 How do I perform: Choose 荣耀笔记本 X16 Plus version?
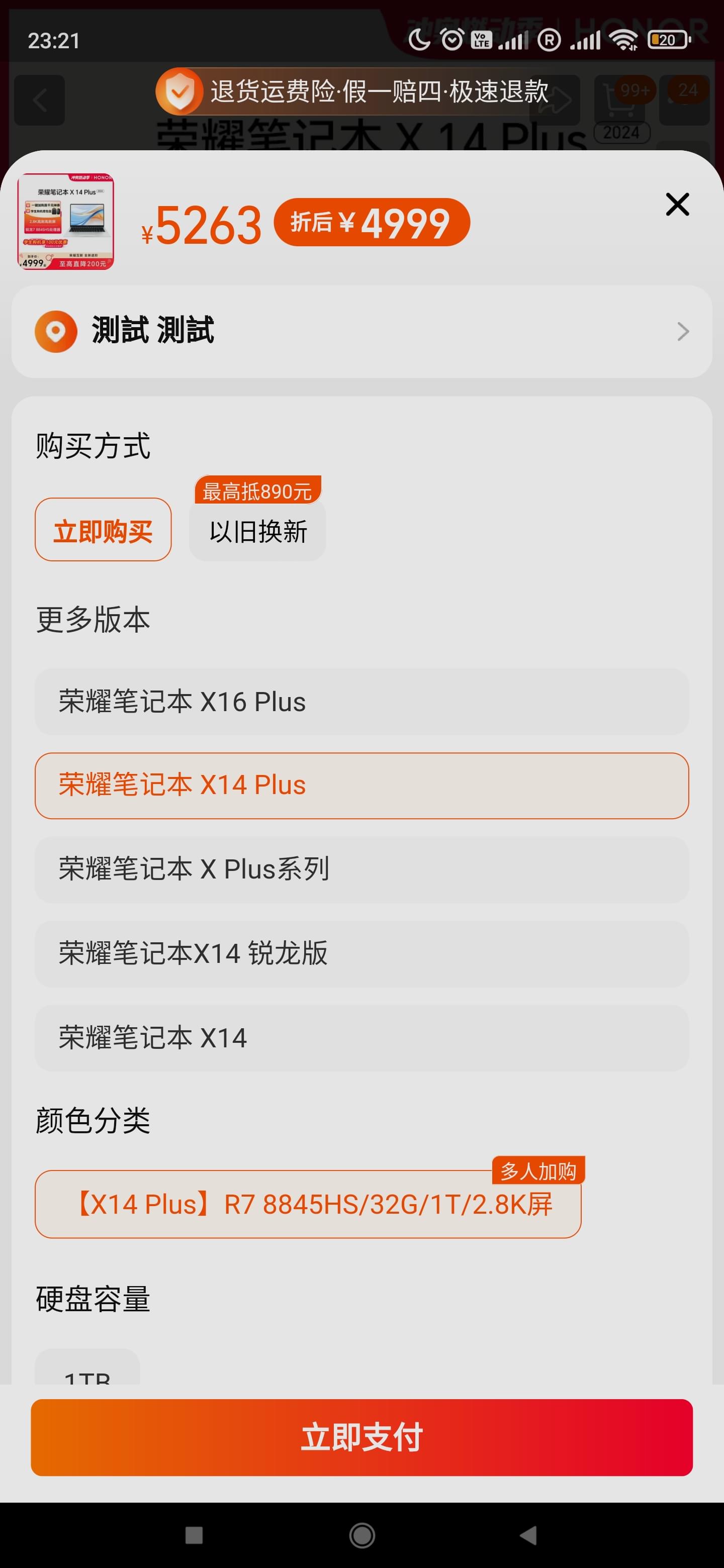[x=361, y=701]
